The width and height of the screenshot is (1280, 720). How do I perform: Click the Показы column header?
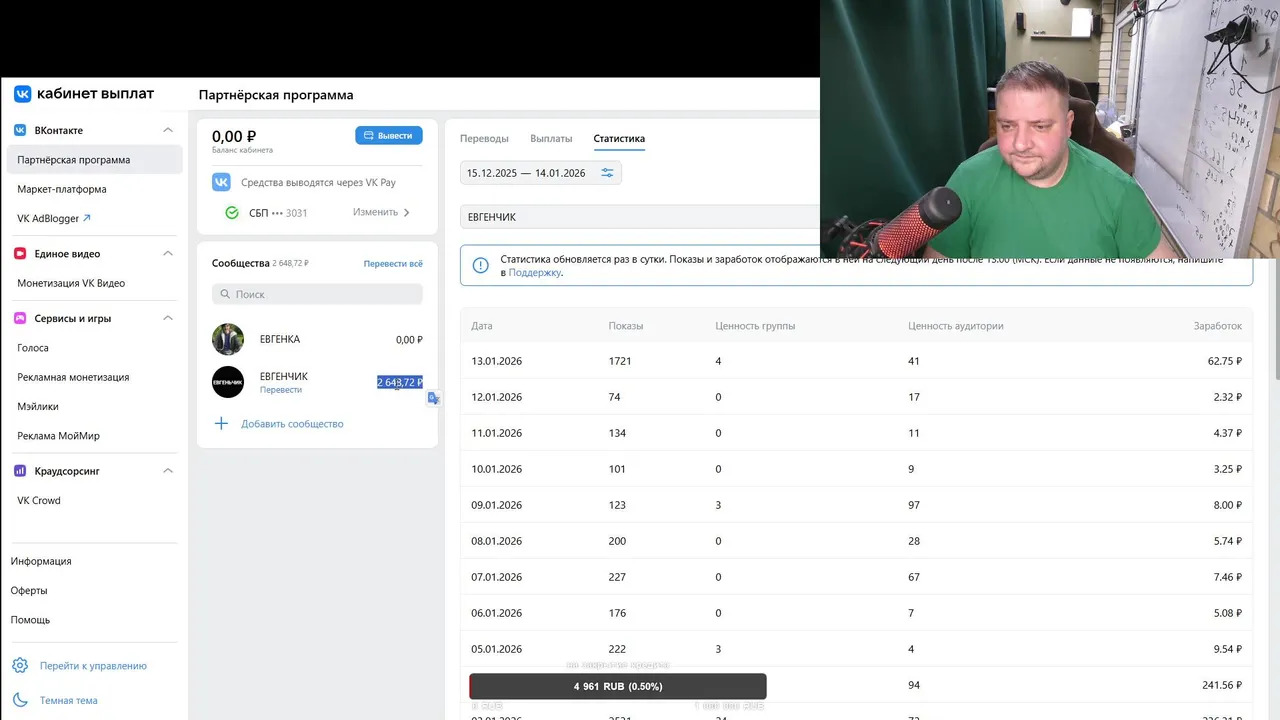626,326
